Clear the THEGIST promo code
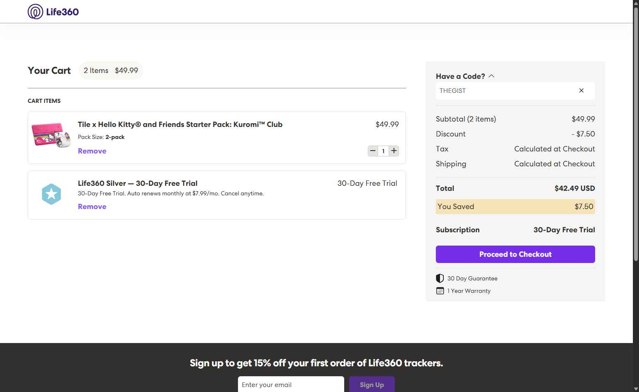 point(581,90)
